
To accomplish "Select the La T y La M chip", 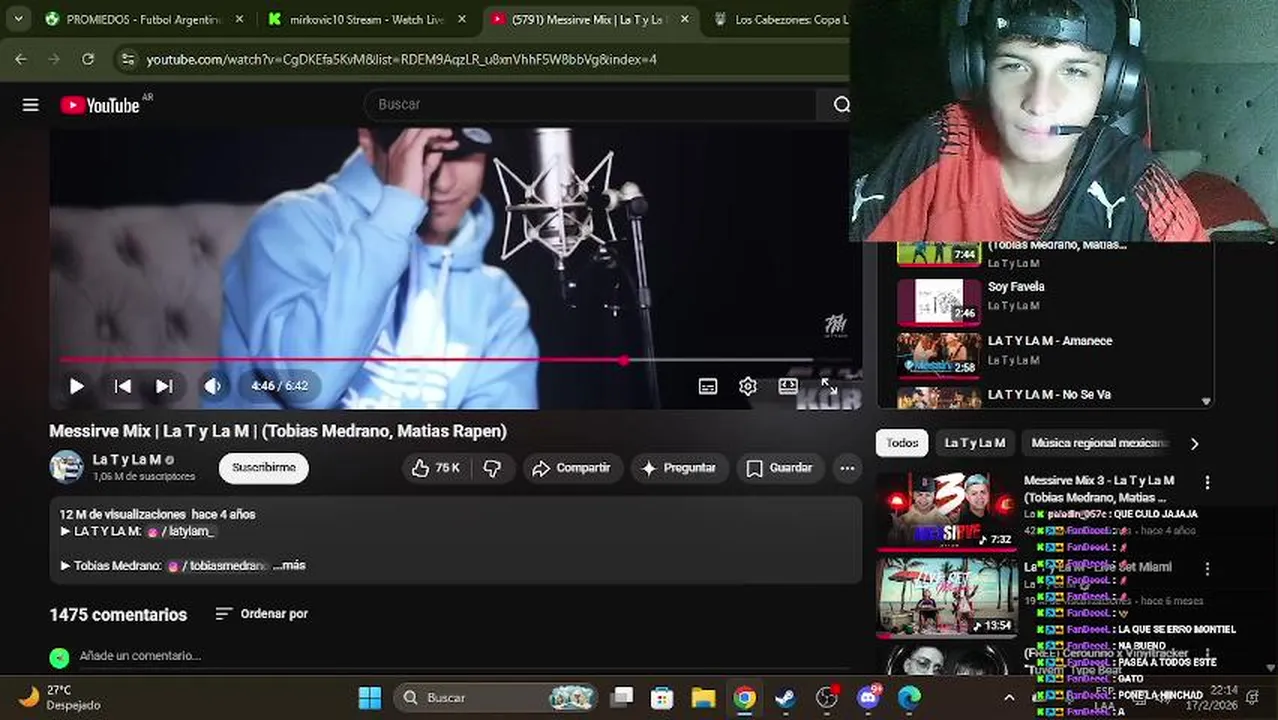I will (974, 443).
